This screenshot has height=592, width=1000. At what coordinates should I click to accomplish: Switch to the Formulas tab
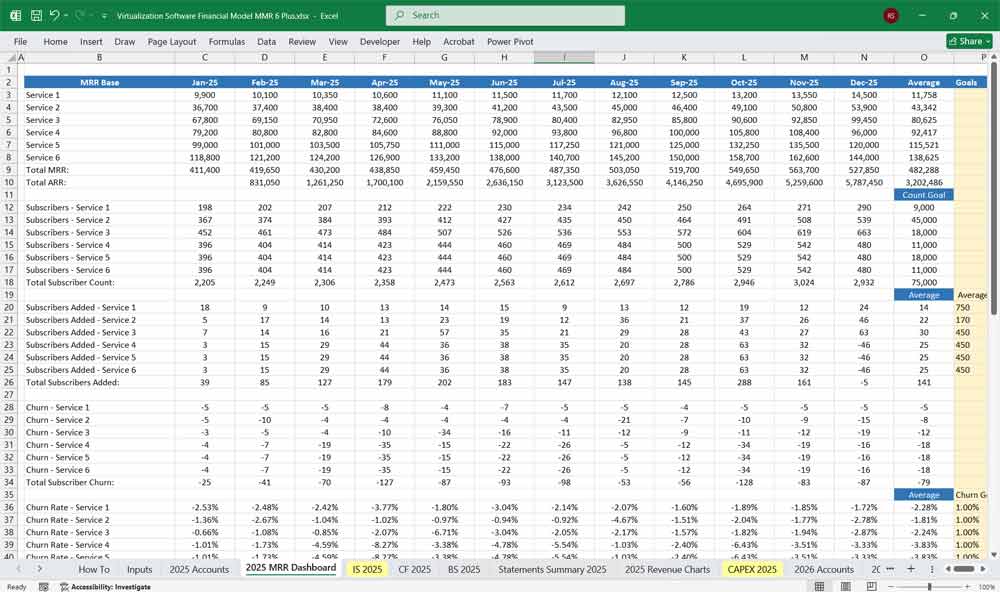point(226,41)
